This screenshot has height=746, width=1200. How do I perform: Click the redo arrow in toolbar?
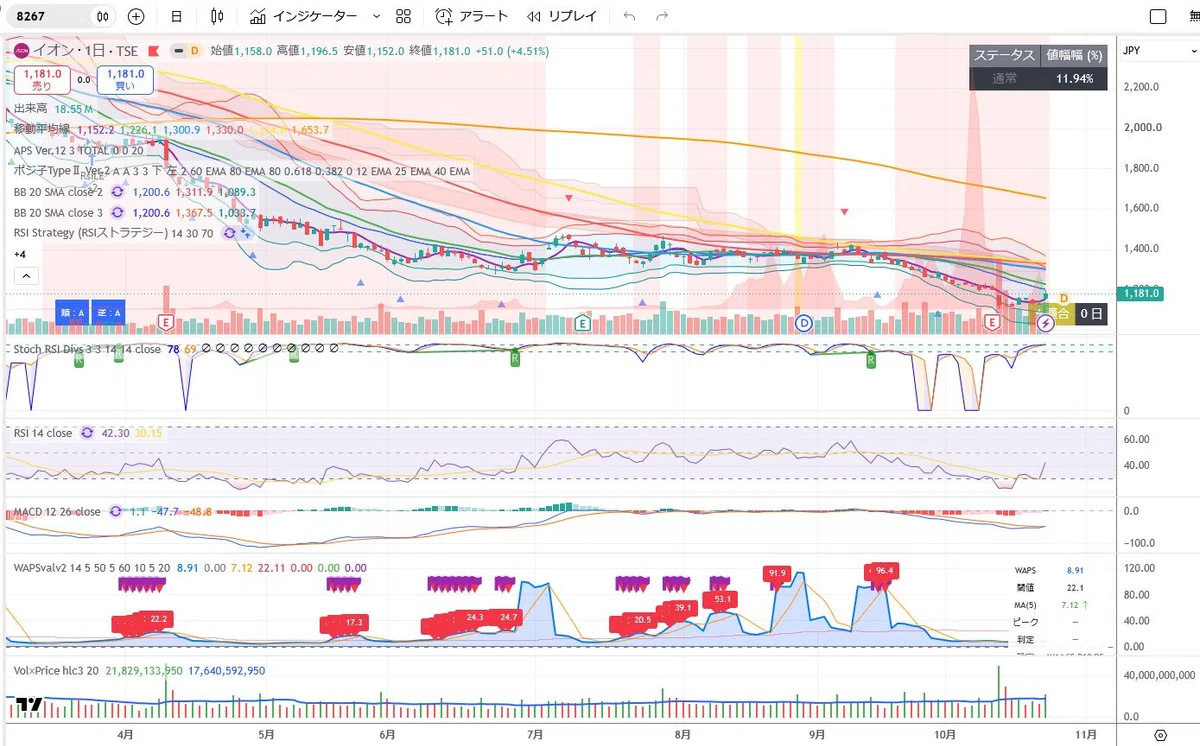[661, 16]
